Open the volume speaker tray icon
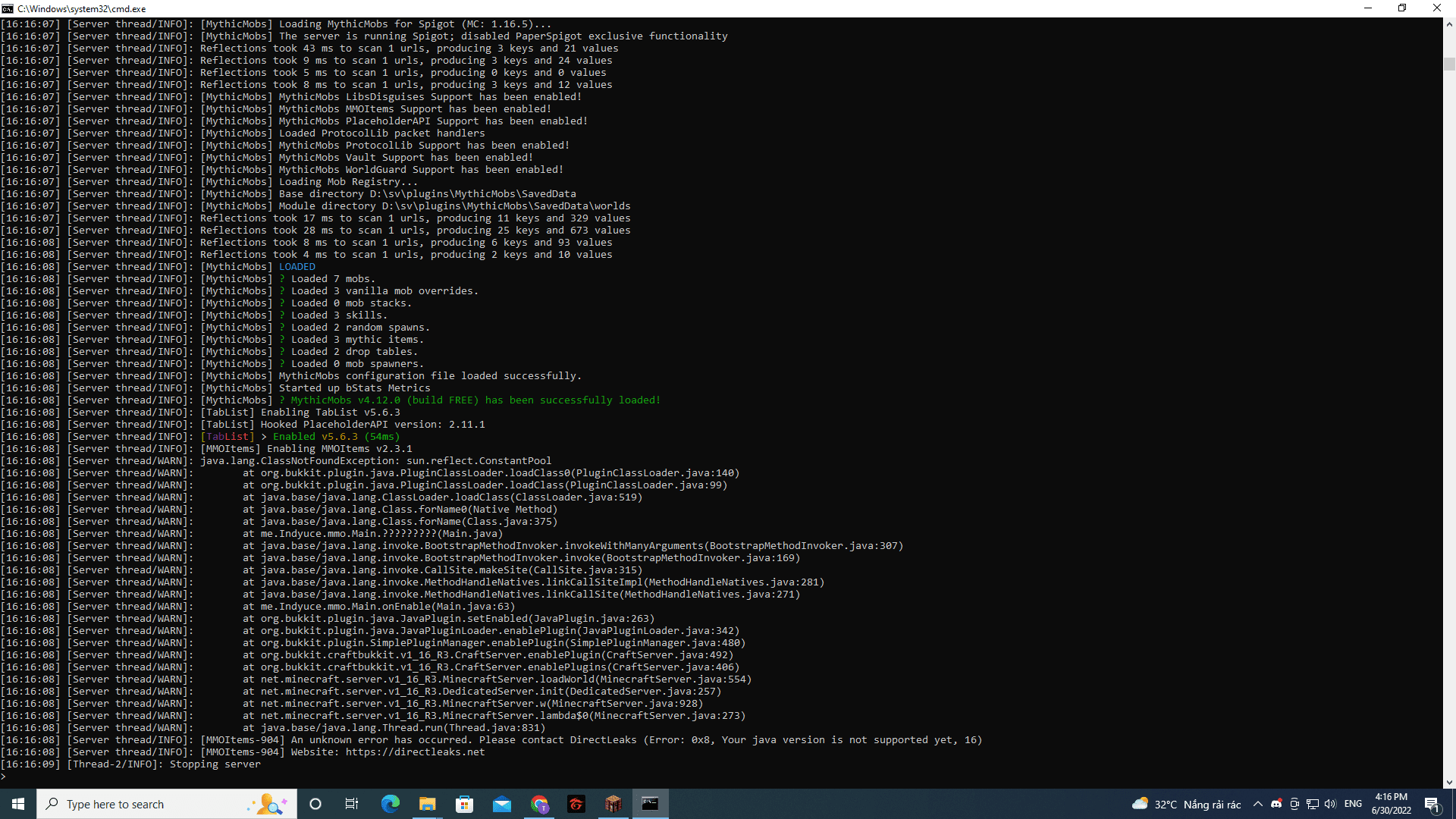The image size is (1456, 819). click(x=1330, y=804)
